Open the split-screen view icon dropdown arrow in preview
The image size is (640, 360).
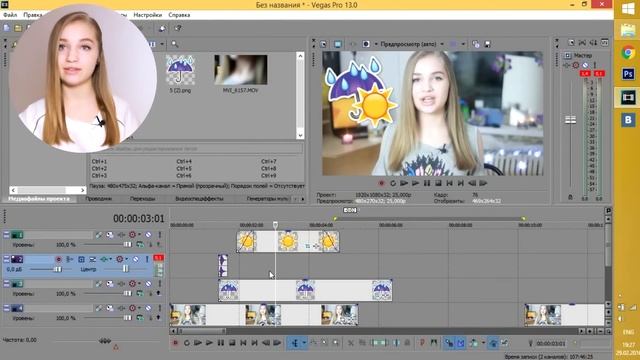(x=376, y=44)
